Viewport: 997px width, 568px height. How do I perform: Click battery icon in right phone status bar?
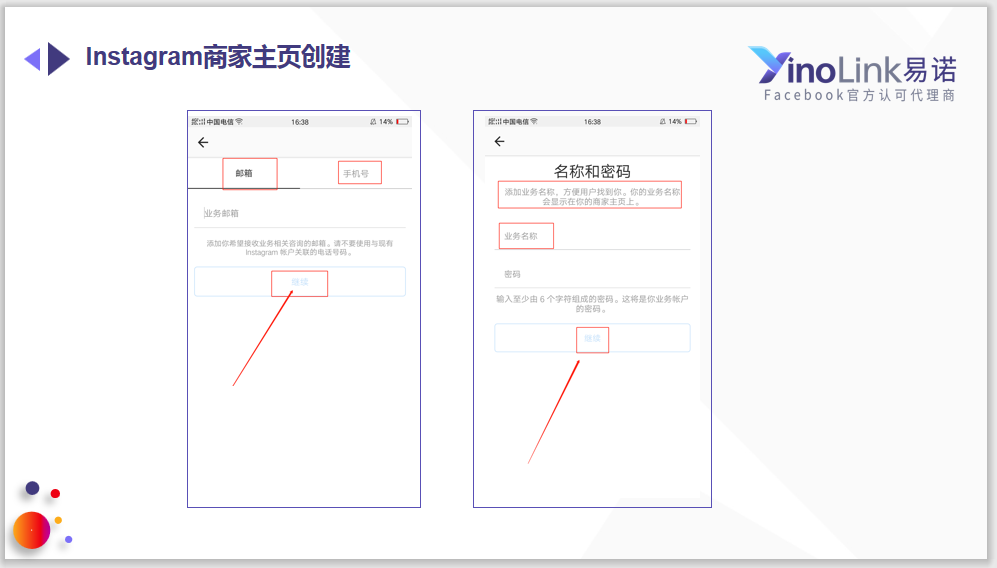[691, 121]
